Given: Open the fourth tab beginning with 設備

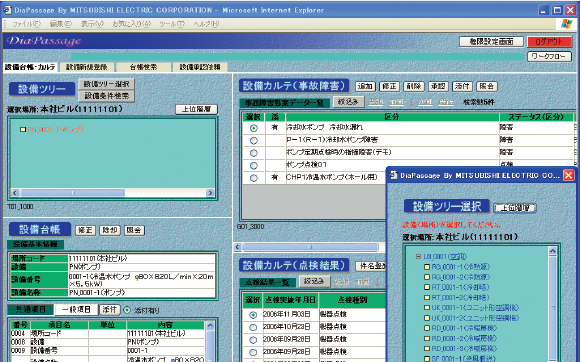Looking at the screenshot, I should click(200, 67).
